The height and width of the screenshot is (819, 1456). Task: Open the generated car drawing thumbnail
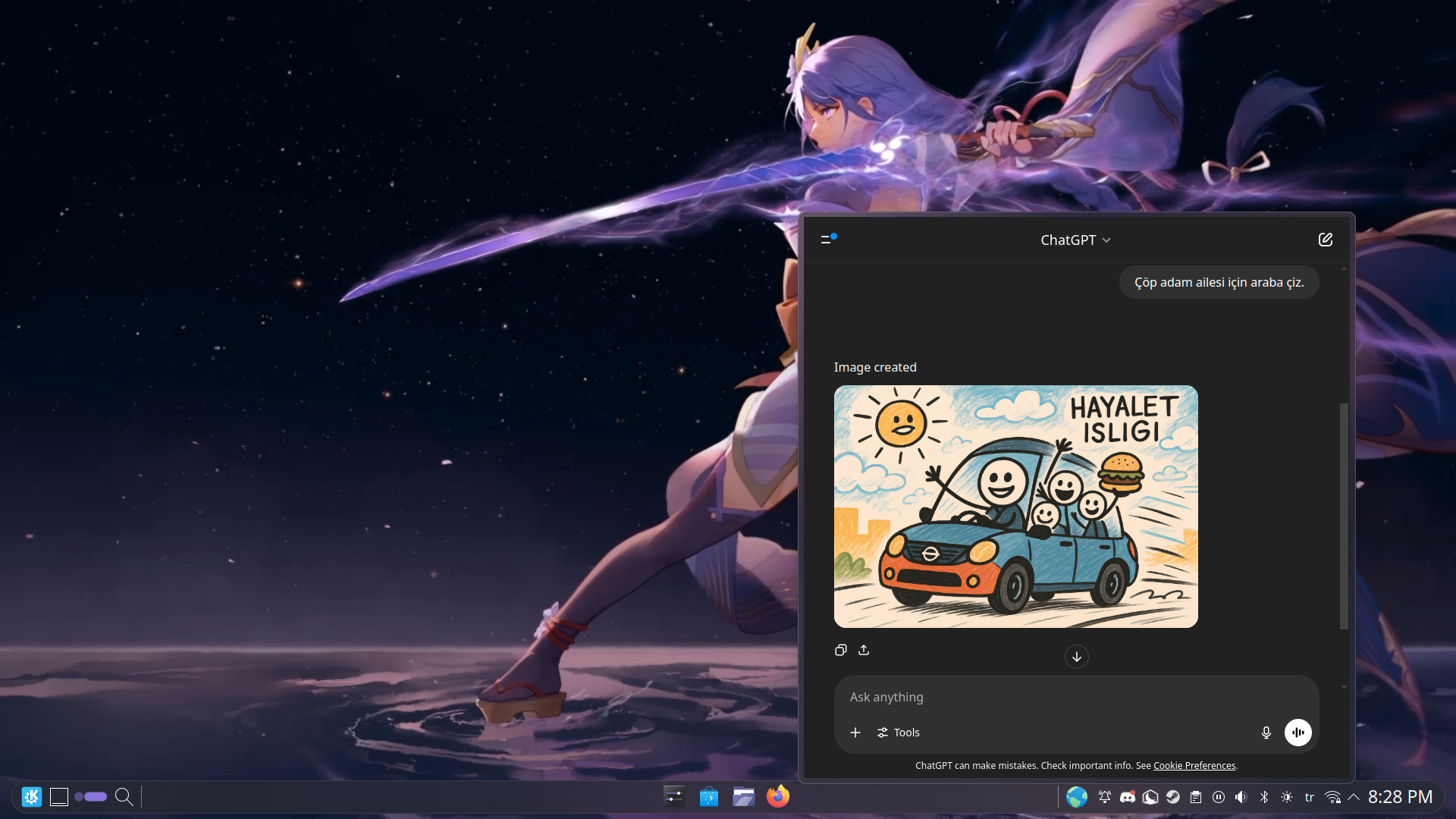[1015, 507]
